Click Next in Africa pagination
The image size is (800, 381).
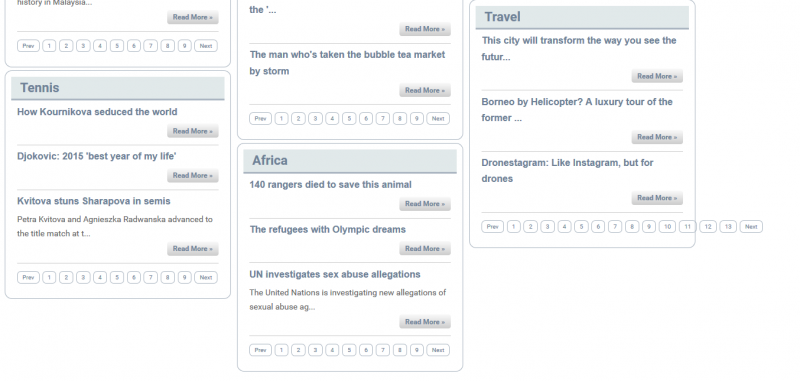pyautogui.click(x=438, y=350)
